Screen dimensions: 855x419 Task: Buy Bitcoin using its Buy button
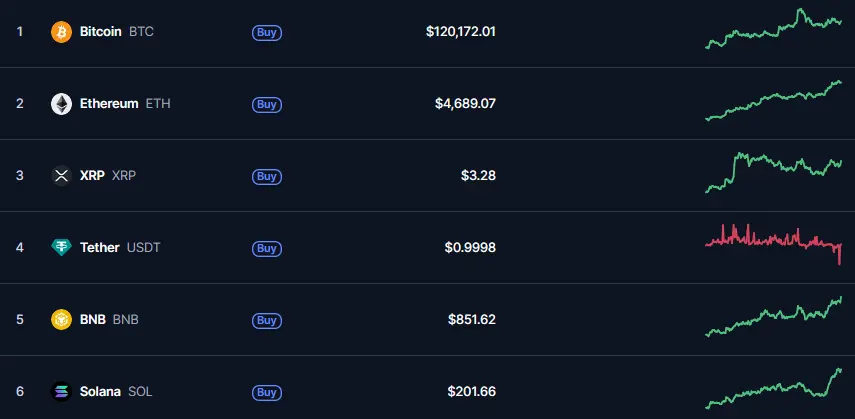pyautogui.click(x=267, y=33)
